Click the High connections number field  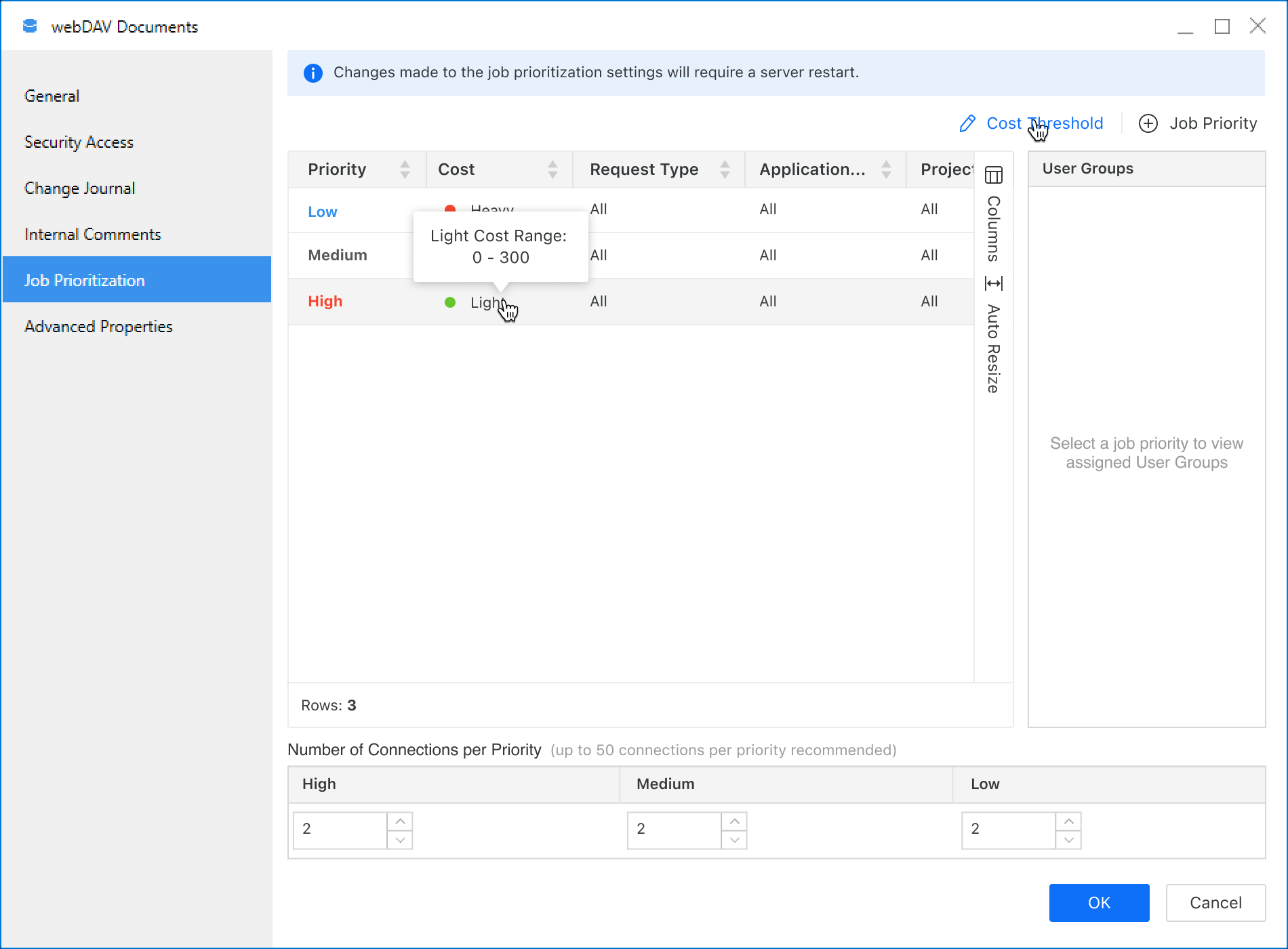340,830
